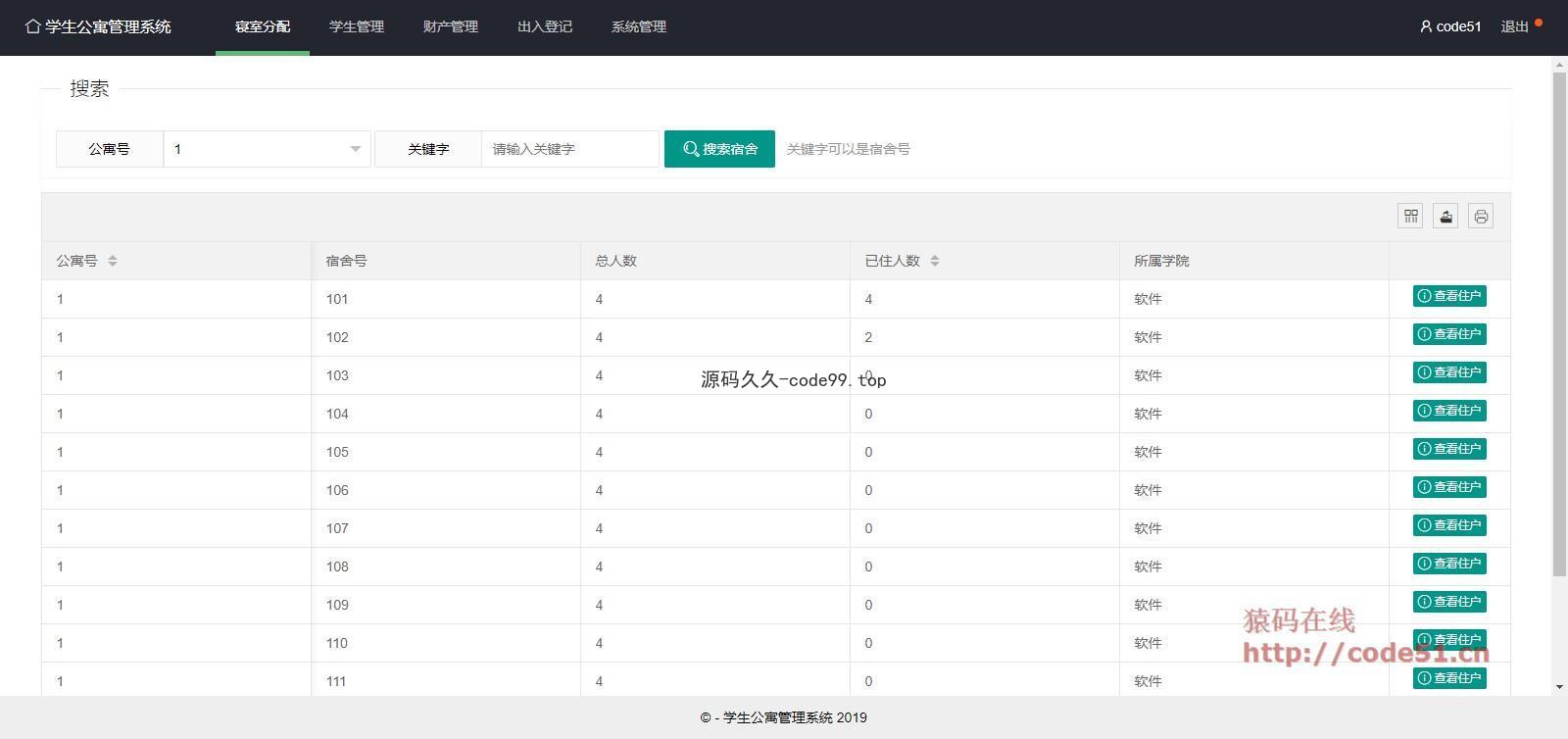Click the 宿舍号 column header

446,261
